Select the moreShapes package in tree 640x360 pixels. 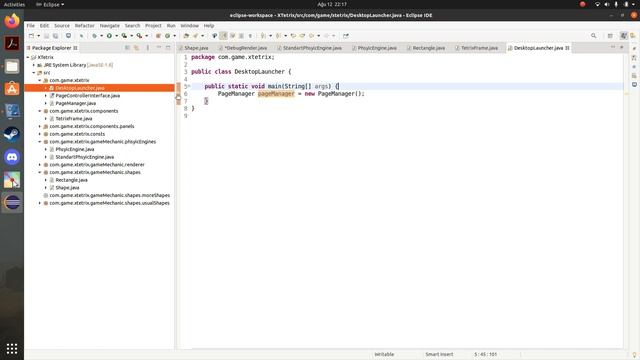(x=109, y=195)
